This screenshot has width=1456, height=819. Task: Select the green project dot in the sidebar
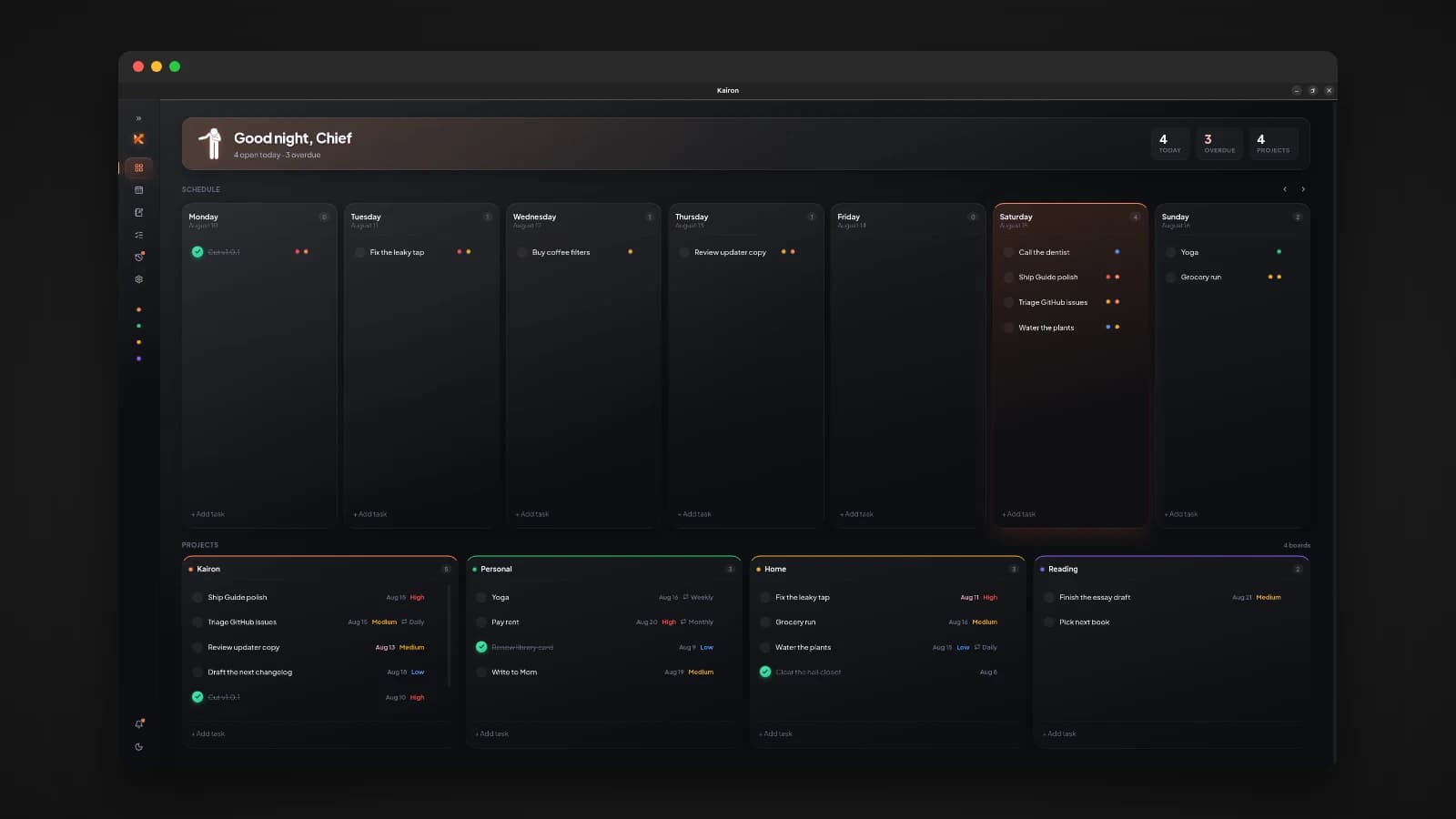click(x=138, y=326)
